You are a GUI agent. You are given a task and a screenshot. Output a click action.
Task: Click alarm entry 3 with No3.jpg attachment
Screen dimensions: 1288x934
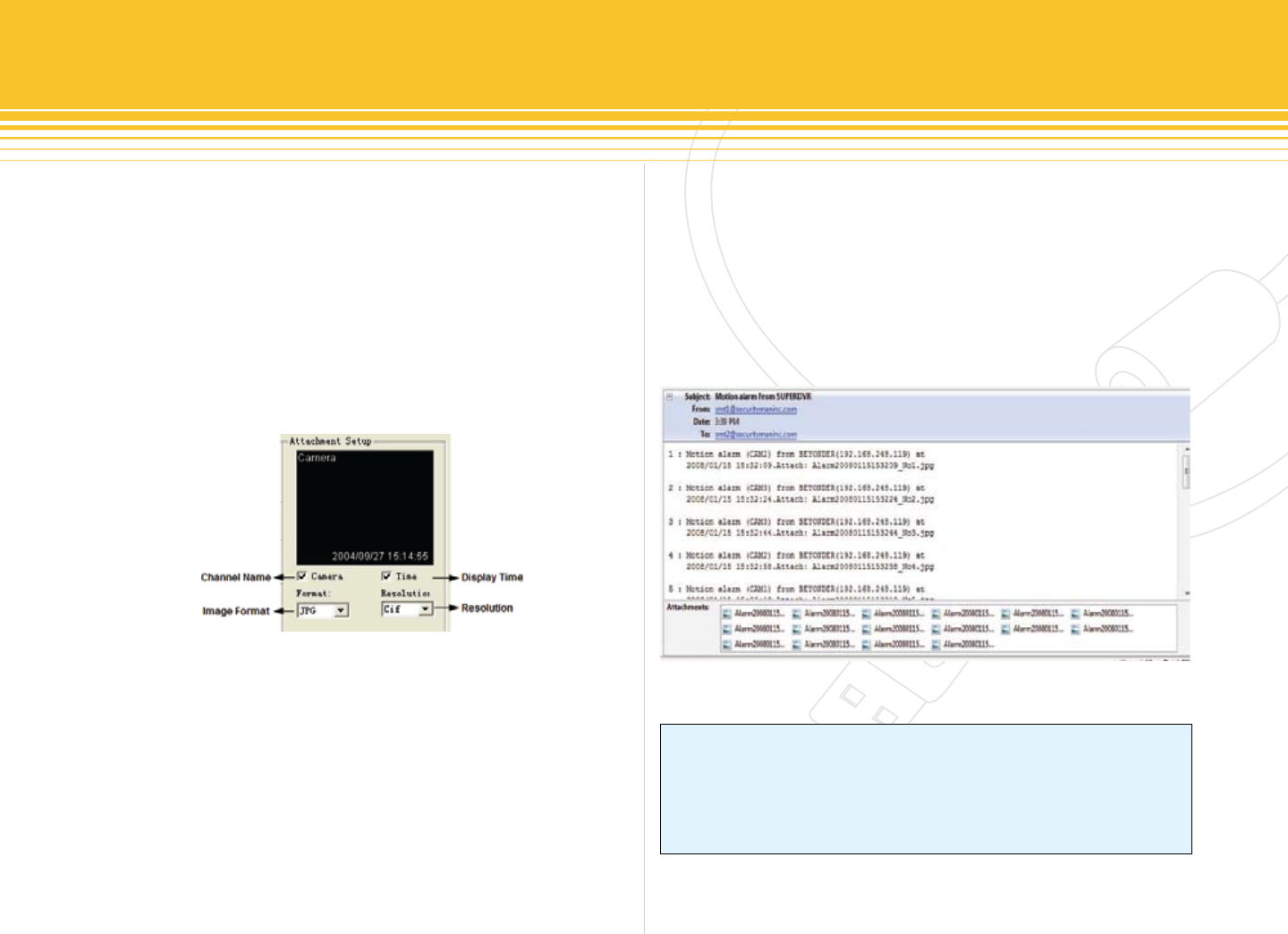(801, 527)
